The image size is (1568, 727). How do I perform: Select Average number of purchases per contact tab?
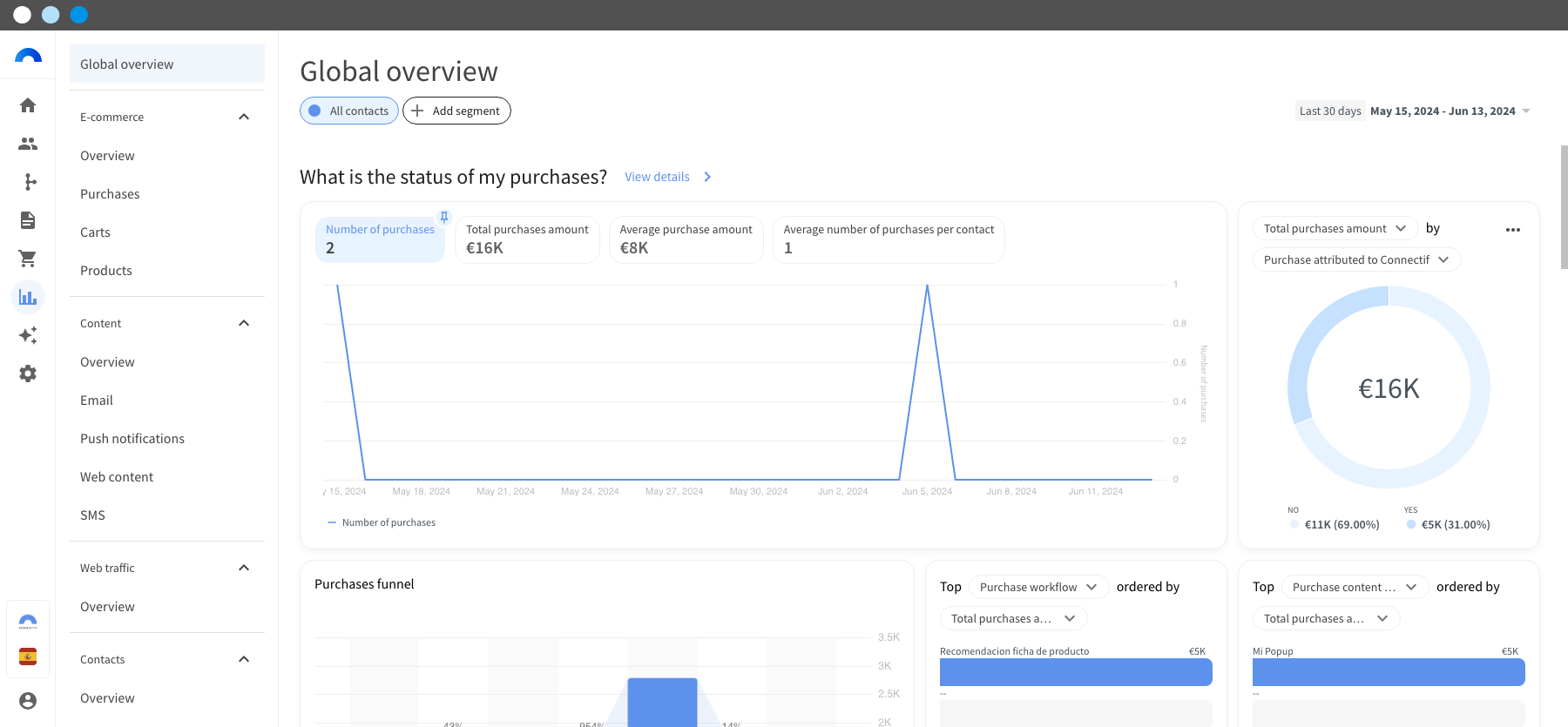(889, 239)
